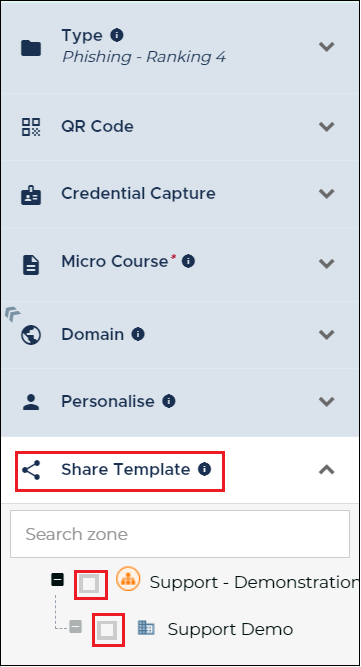
Task: Click the Share Template share icon
Action: [31, 470]
